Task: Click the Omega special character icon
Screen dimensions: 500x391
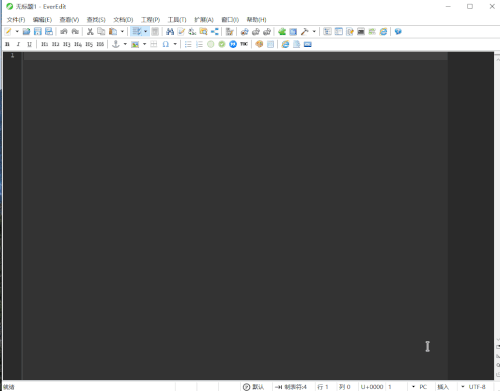Action: click(x=166, y=44)
